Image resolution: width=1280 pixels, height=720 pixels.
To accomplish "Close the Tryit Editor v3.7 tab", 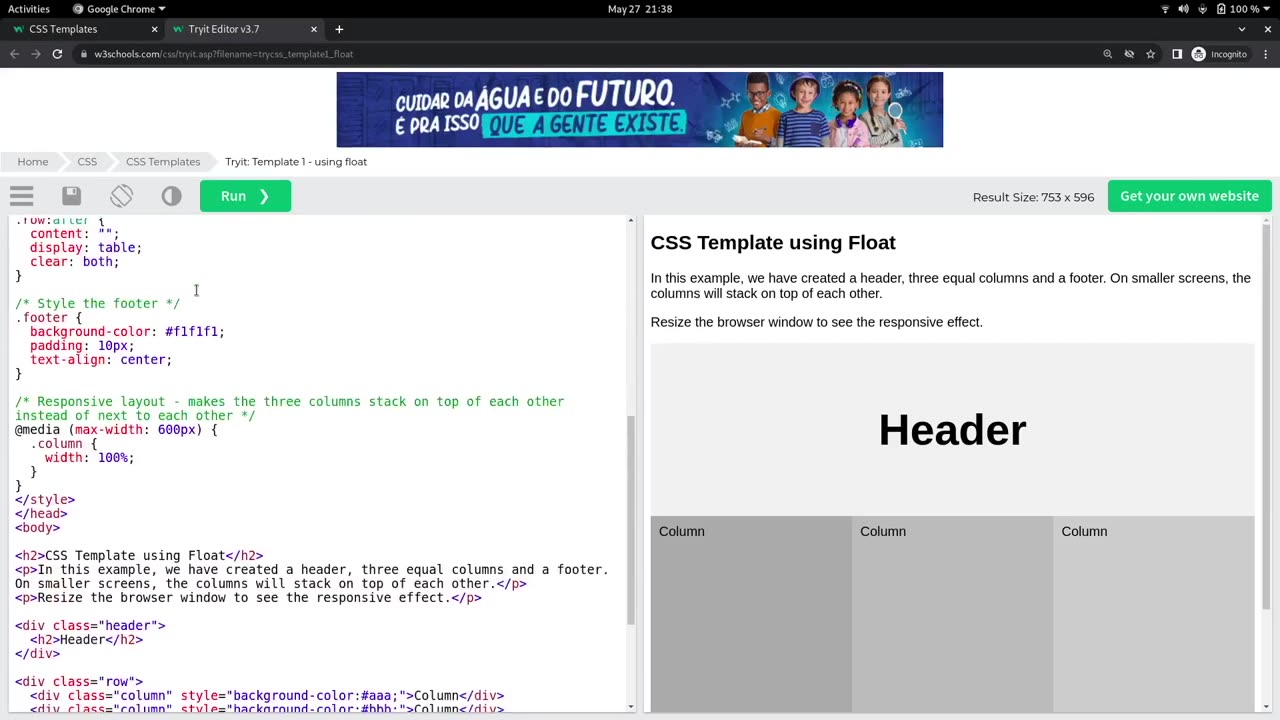I will click(x=314, y=29).
